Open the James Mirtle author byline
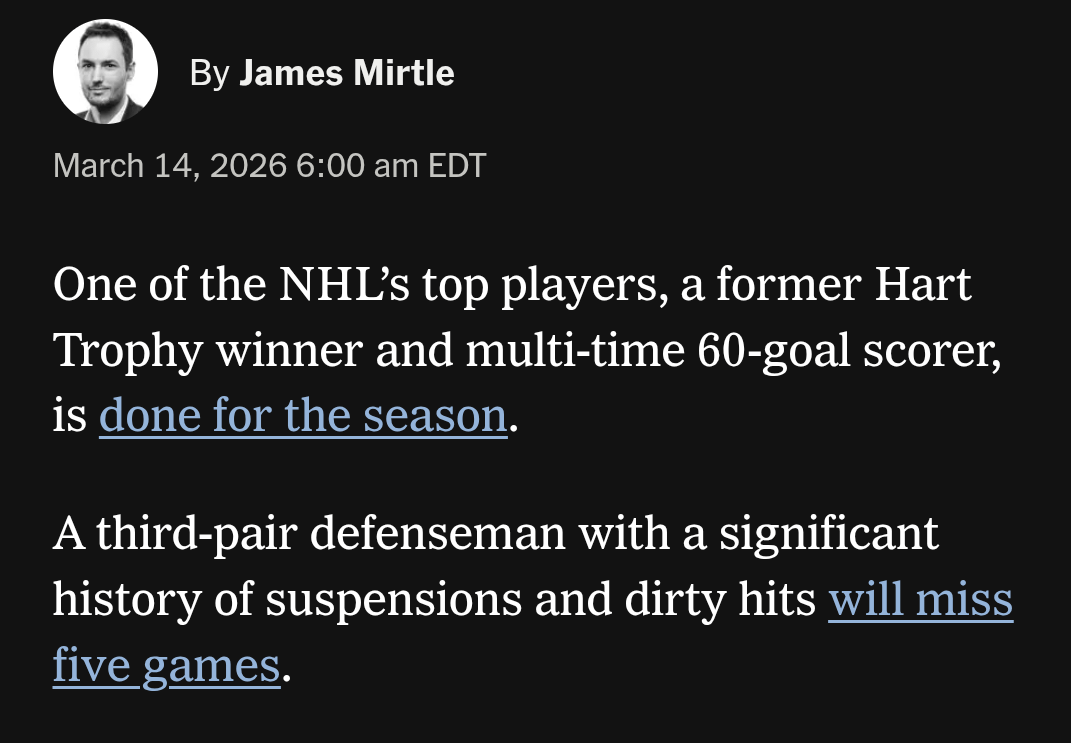 346,73
